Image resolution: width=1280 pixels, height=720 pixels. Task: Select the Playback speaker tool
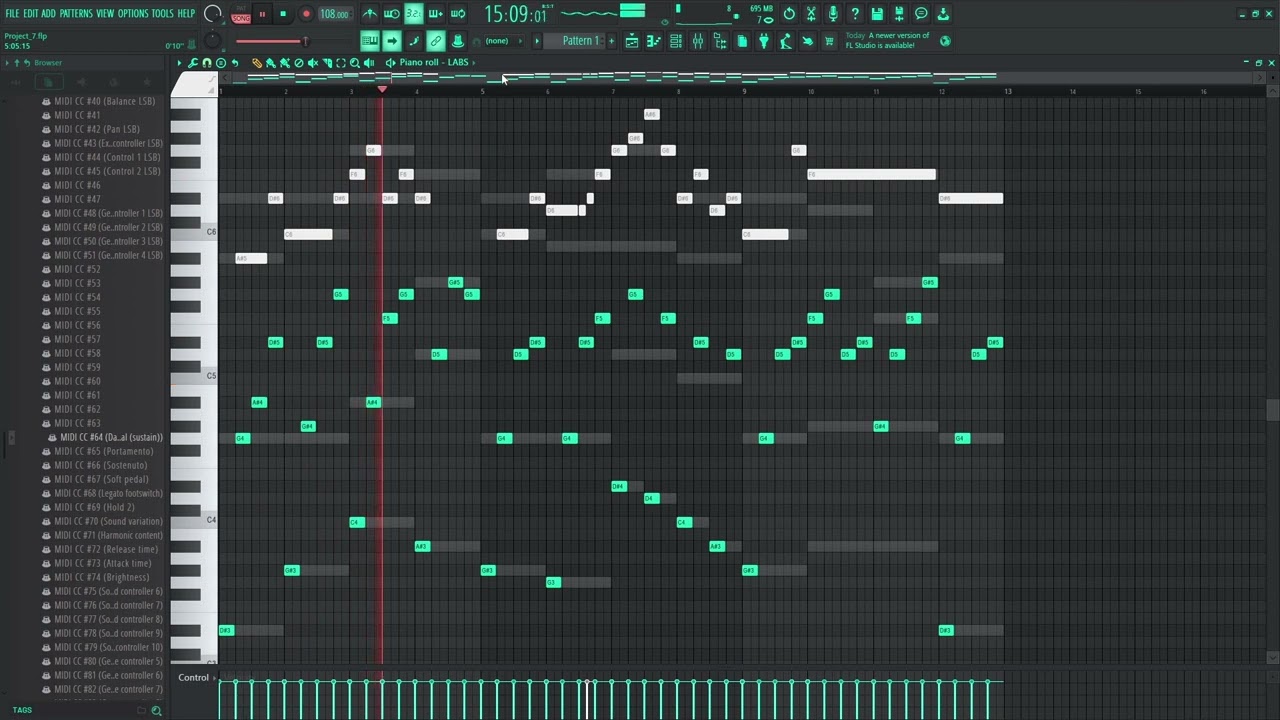[x=369, y=63]
